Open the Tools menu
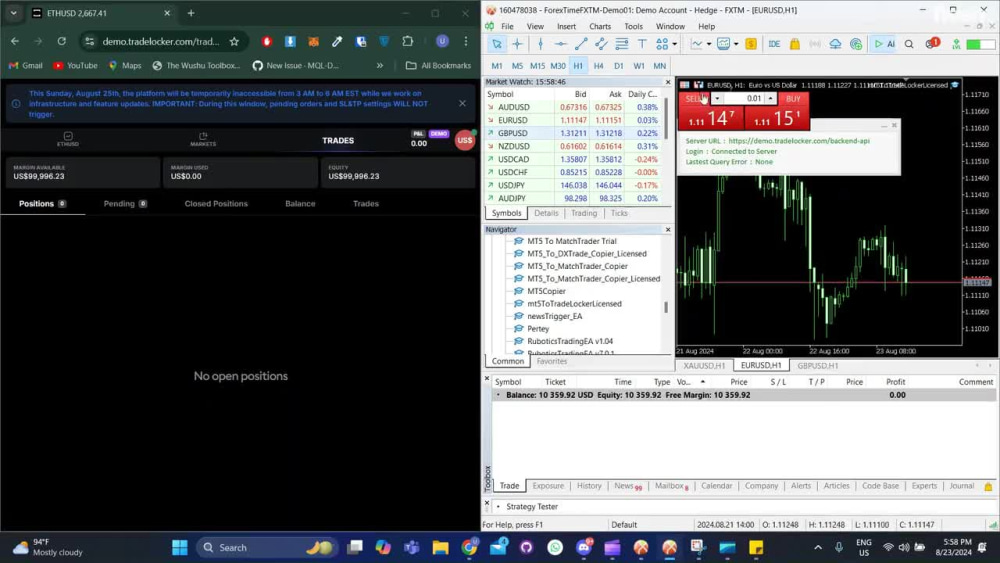The width and height of the screenshot is (1000, 563). click(x=633, y=26)
